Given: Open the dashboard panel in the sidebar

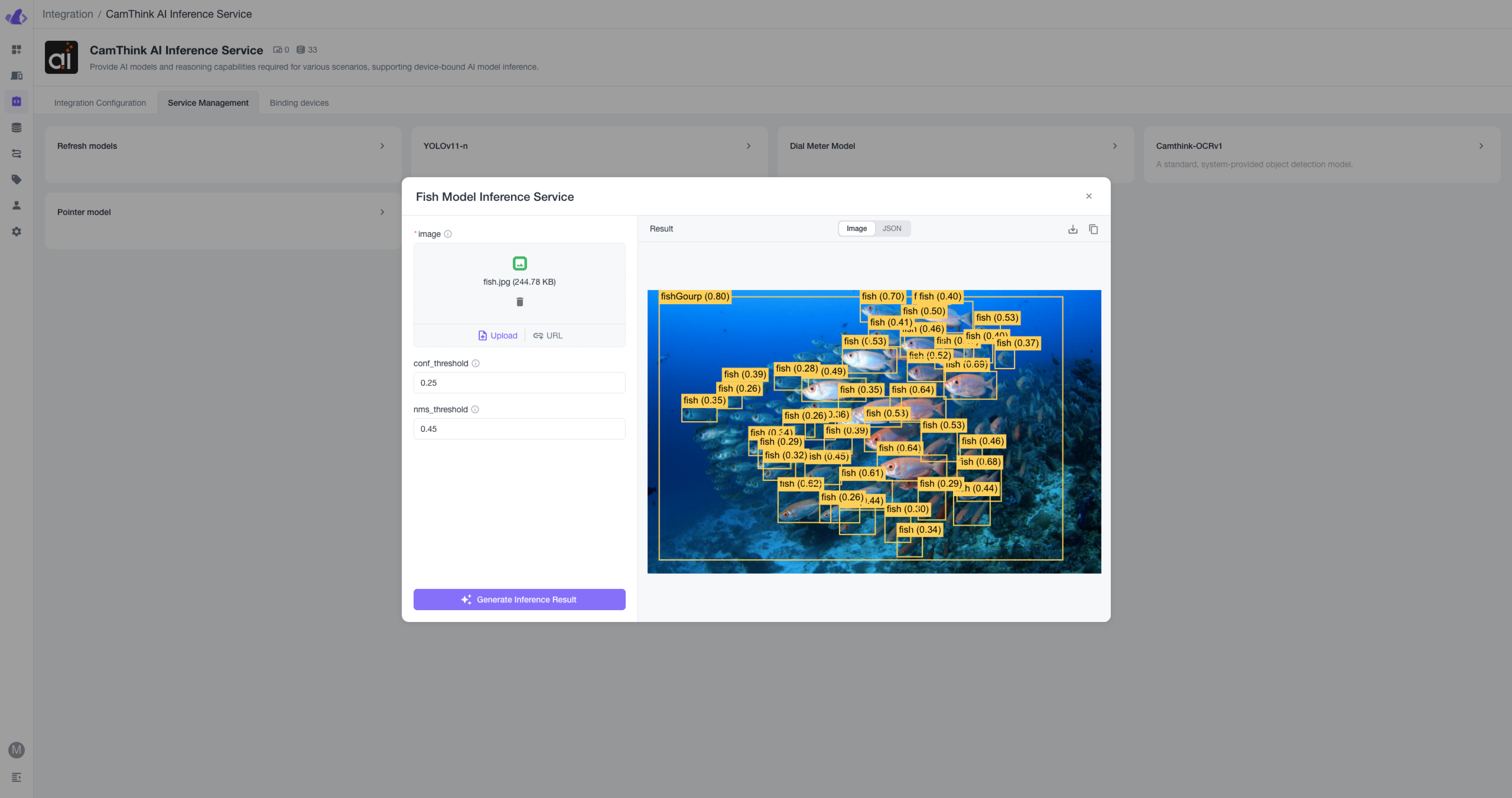Looking at the screenshot, I should (x=17, y=50).
